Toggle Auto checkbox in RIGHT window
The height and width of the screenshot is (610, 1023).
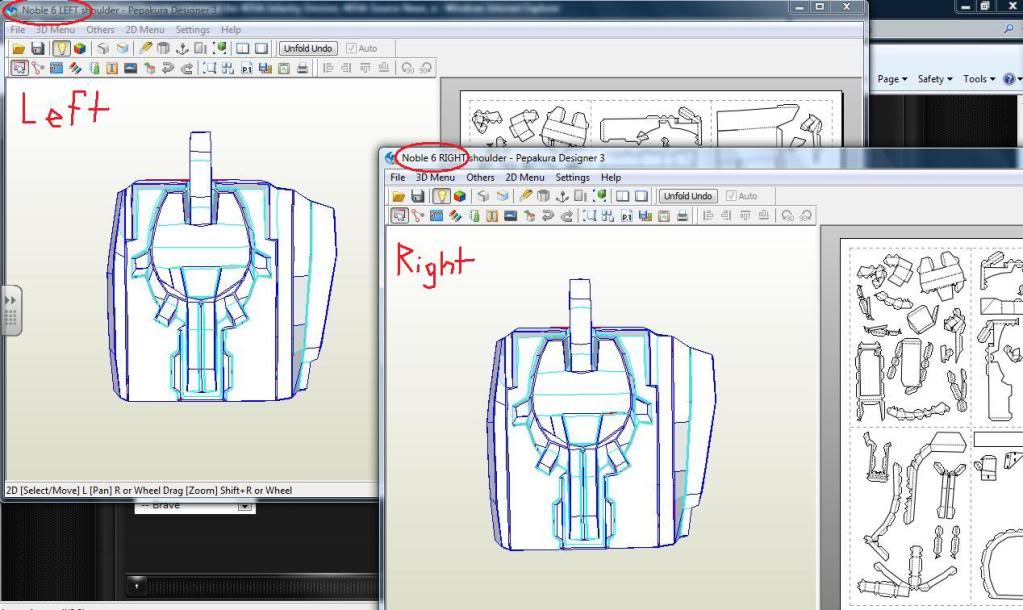741,196
